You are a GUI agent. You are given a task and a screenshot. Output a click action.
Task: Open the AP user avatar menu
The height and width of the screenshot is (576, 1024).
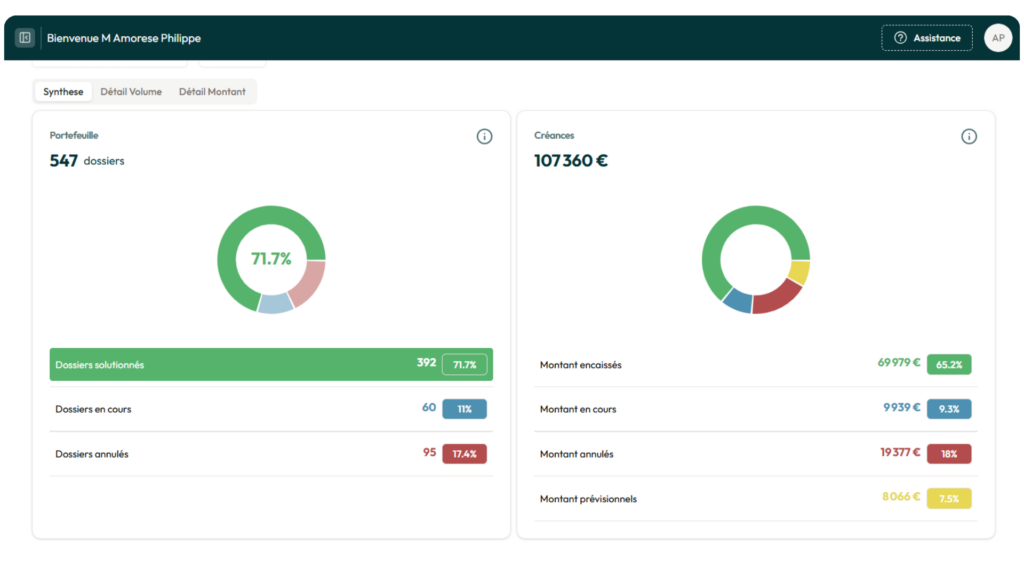click(997, 38)
